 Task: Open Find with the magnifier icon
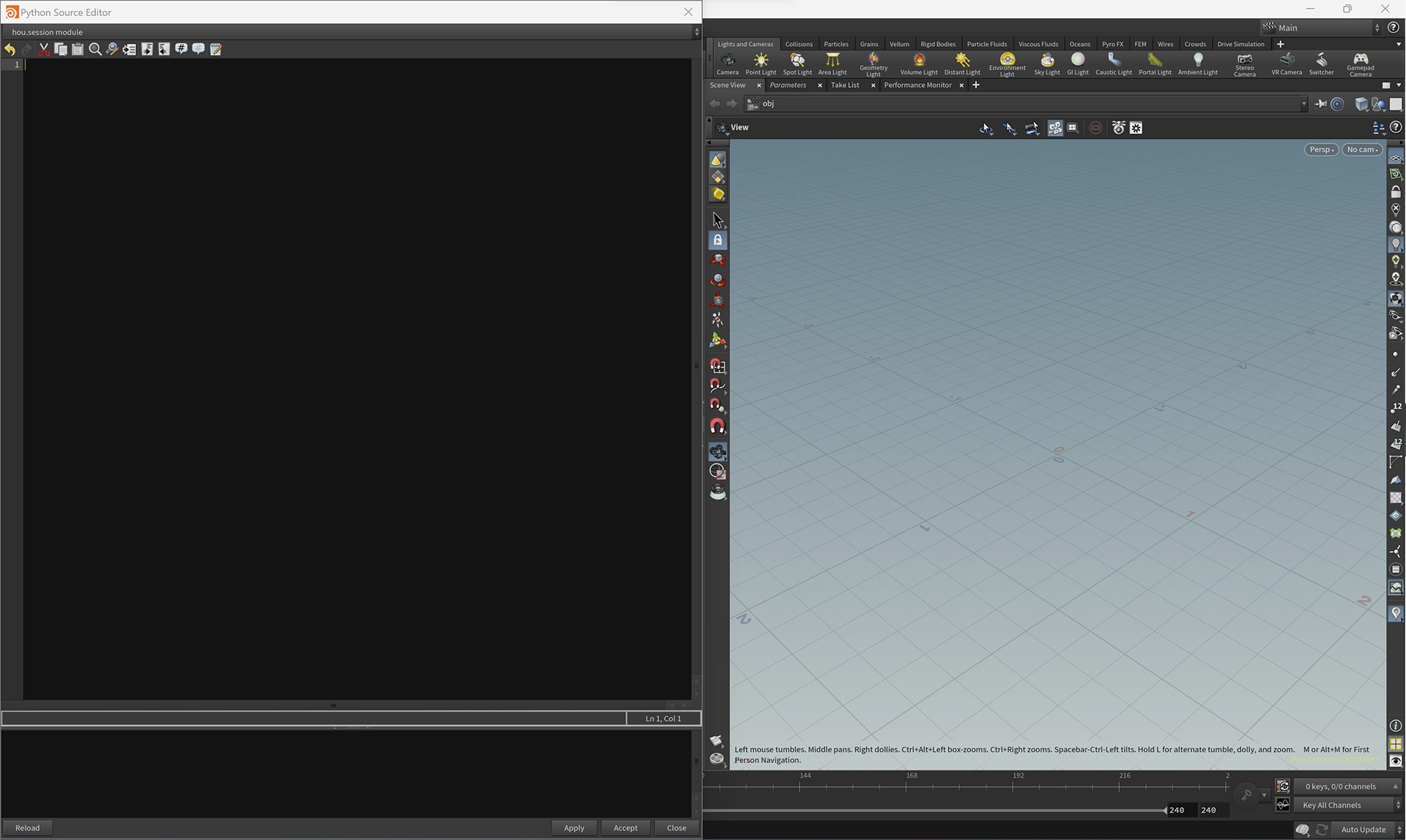95,49
